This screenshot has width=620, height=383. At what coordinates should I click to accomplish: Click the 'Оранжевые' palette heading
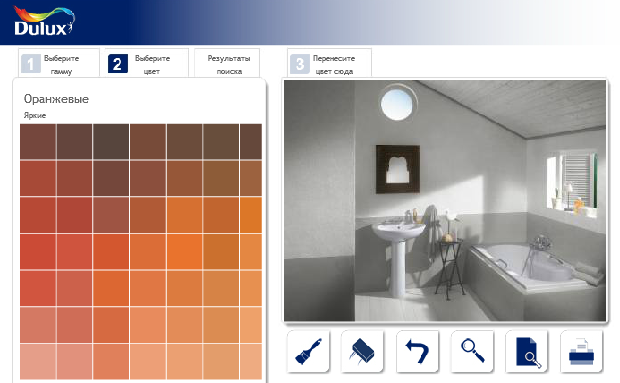point(56,99)
